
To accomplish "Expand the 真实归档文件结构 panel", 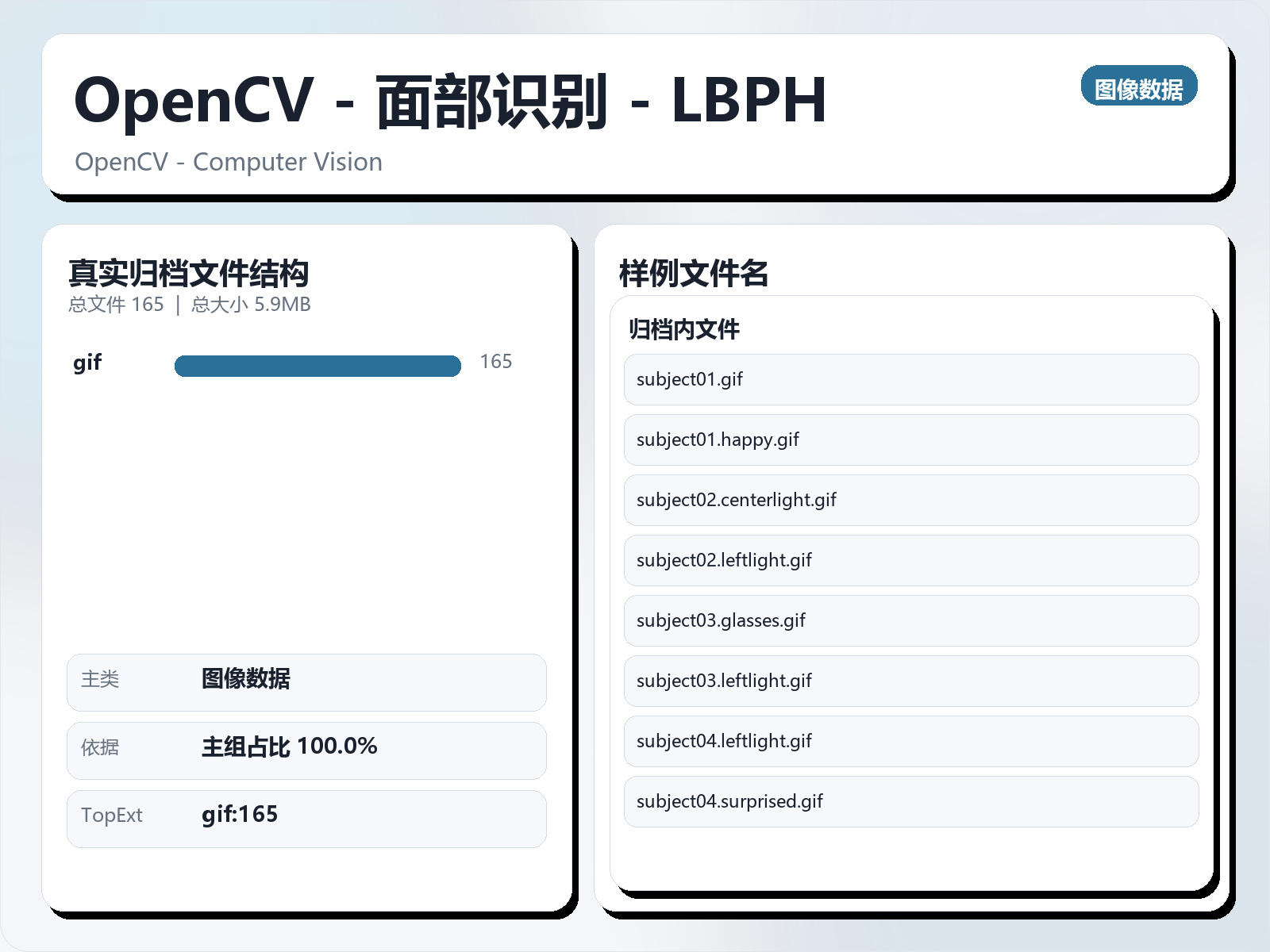I will coord(189,276).
